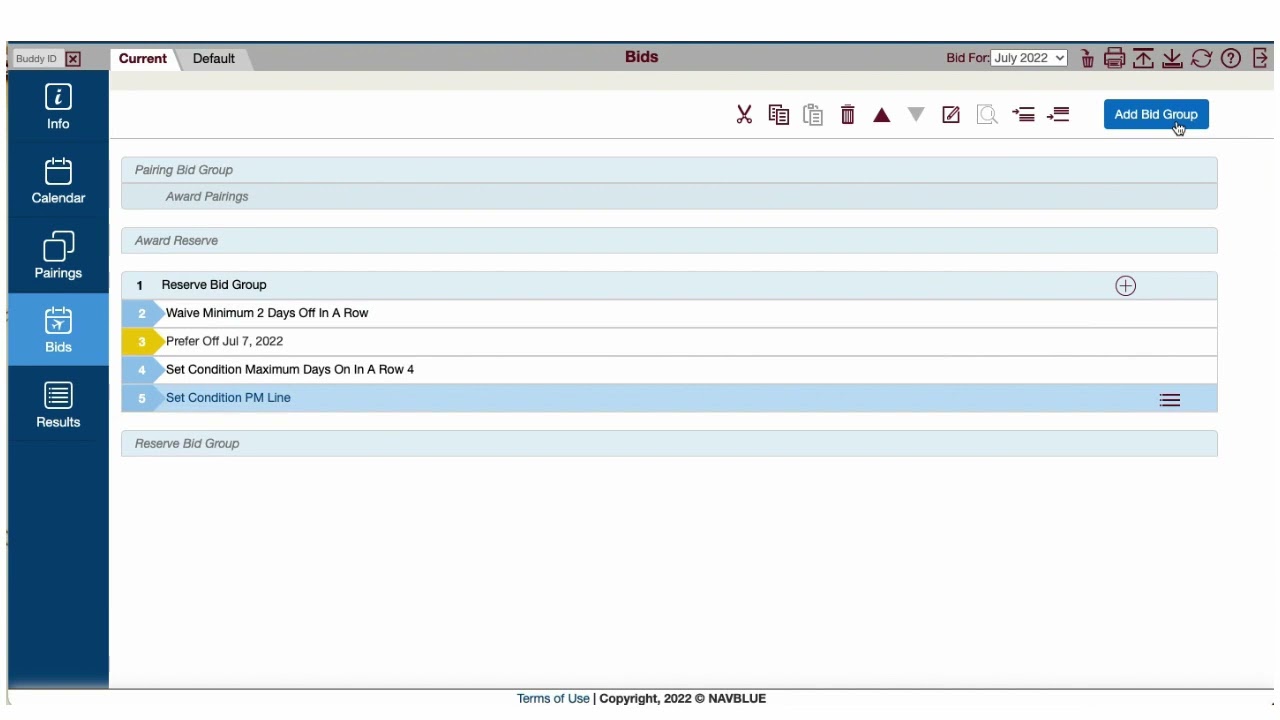This screenshot has width=1280, height=720.
Task: Cut the selected bid with scissors icon
Action: 744,115
